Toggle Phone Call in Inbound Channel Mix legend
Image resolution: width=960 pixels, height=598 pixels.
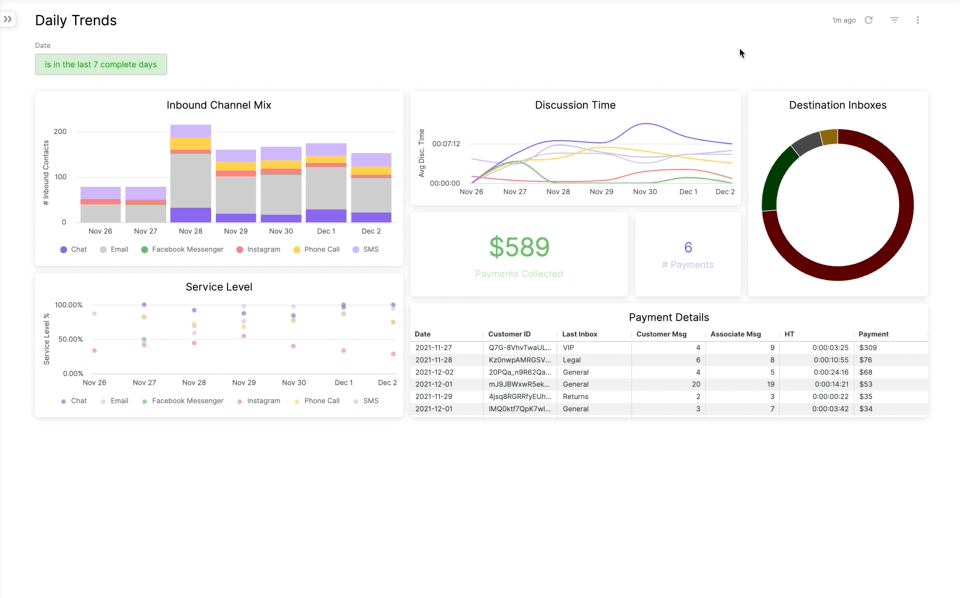(317, 250)
